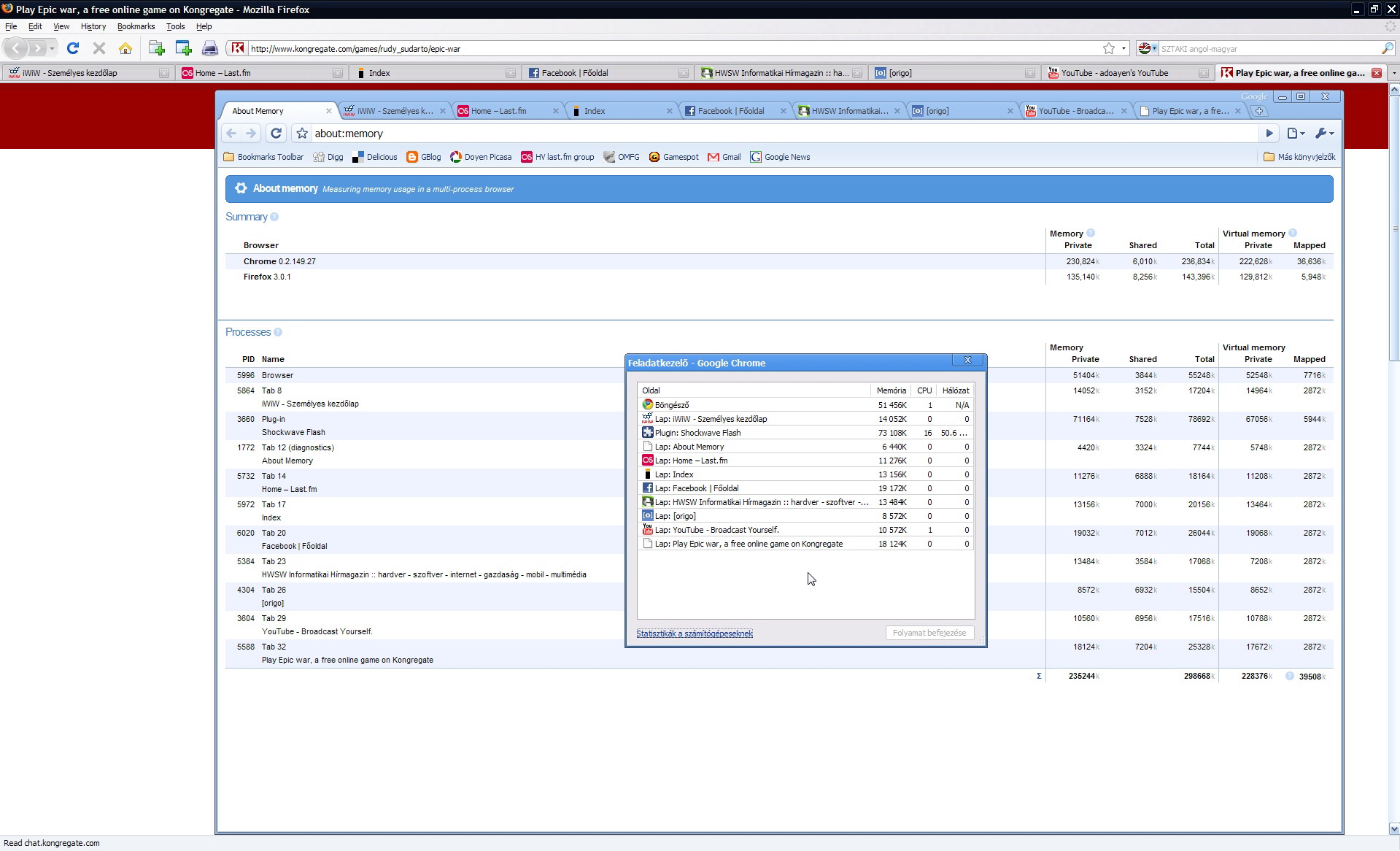1400x851 pixels.
Task: Reload the about:memory page in Chrome
Action: point(276,134)
